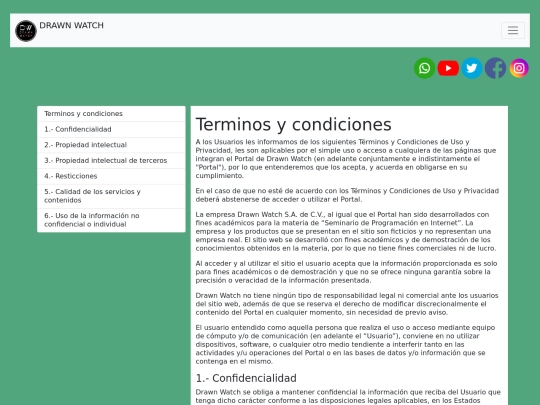Click the 'Terminos y condiciones' main heading

(293, 124)
